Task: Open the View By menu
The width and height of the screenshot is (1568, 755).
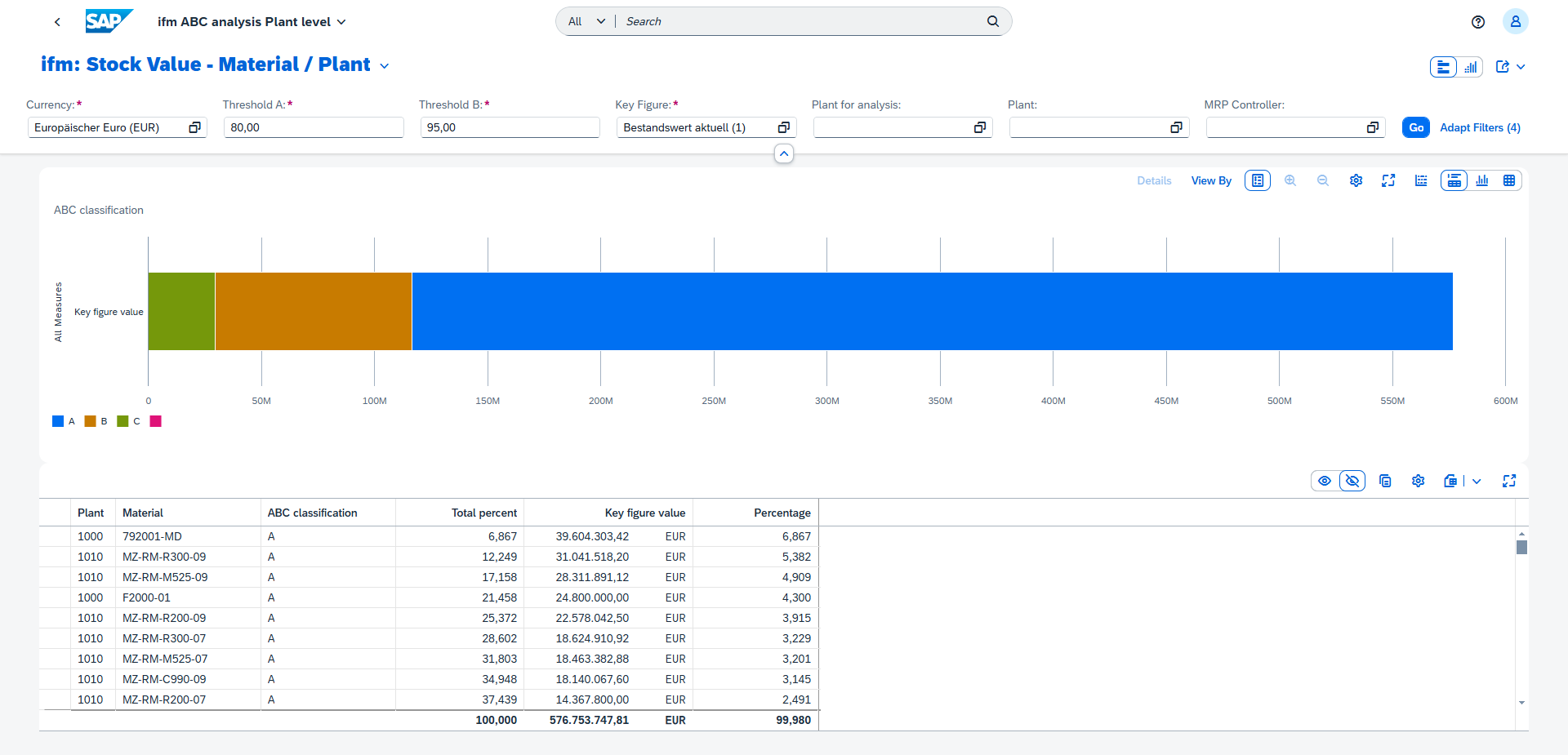Action: pos(1211,180)
